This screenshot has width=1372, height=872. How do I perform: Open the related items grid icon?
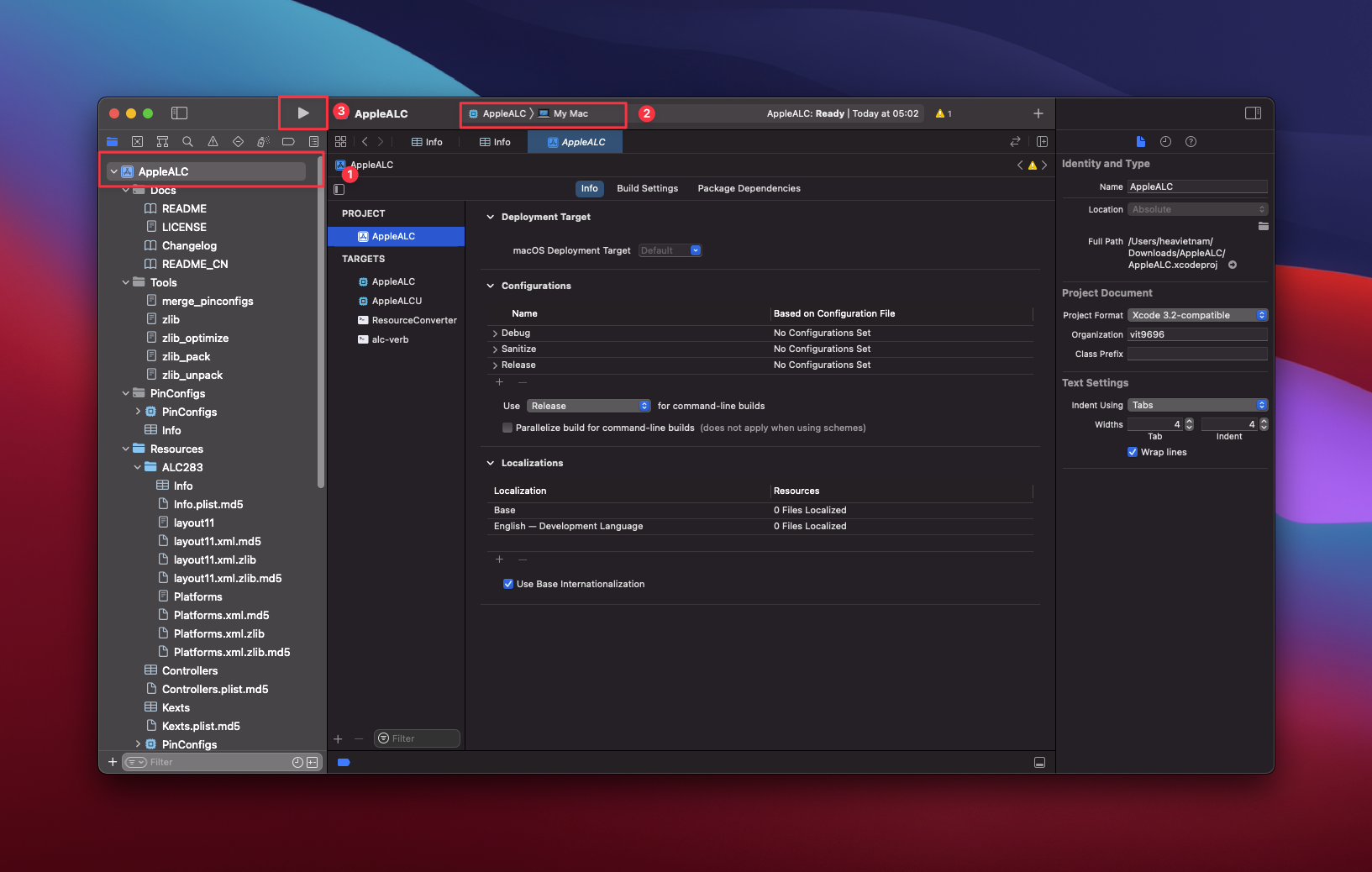(x=340, y=141)
